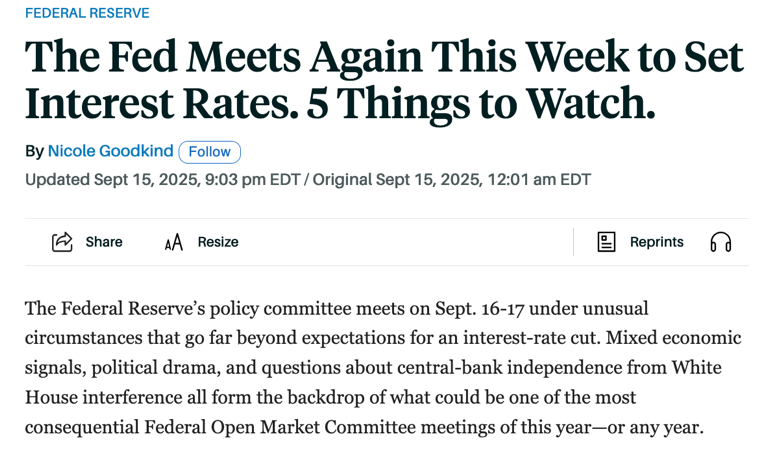Image resolution: width=757 pixels, height=453 pixels.
Task: Click the AA text resize icon
Action: 174,242
